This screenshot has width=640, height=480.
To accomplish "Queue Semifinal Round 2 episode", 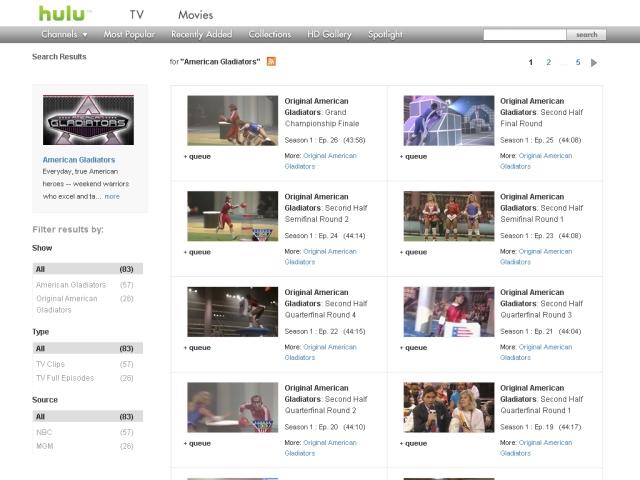I will 197,252.
